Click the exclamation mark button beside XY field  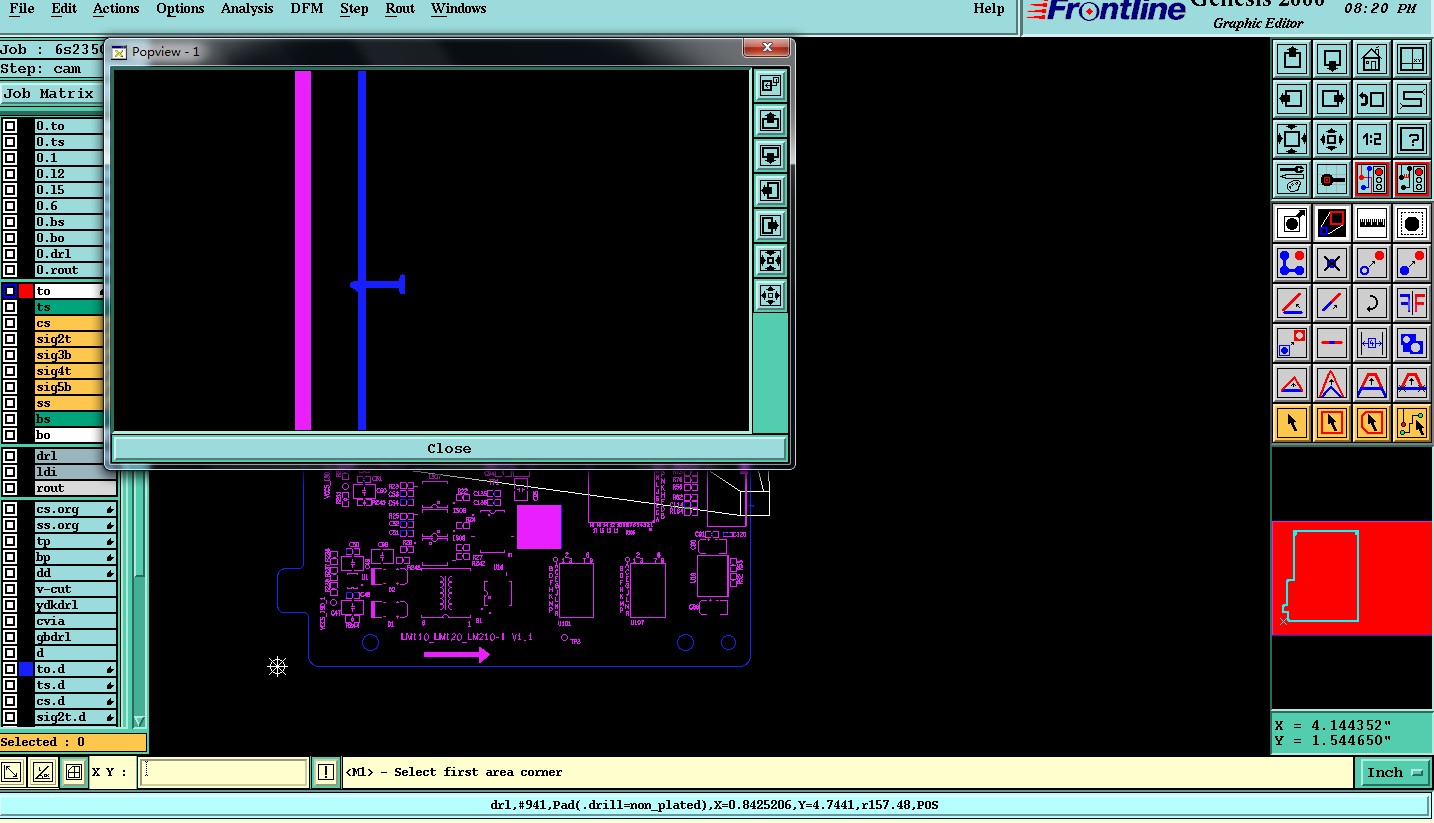326,772
